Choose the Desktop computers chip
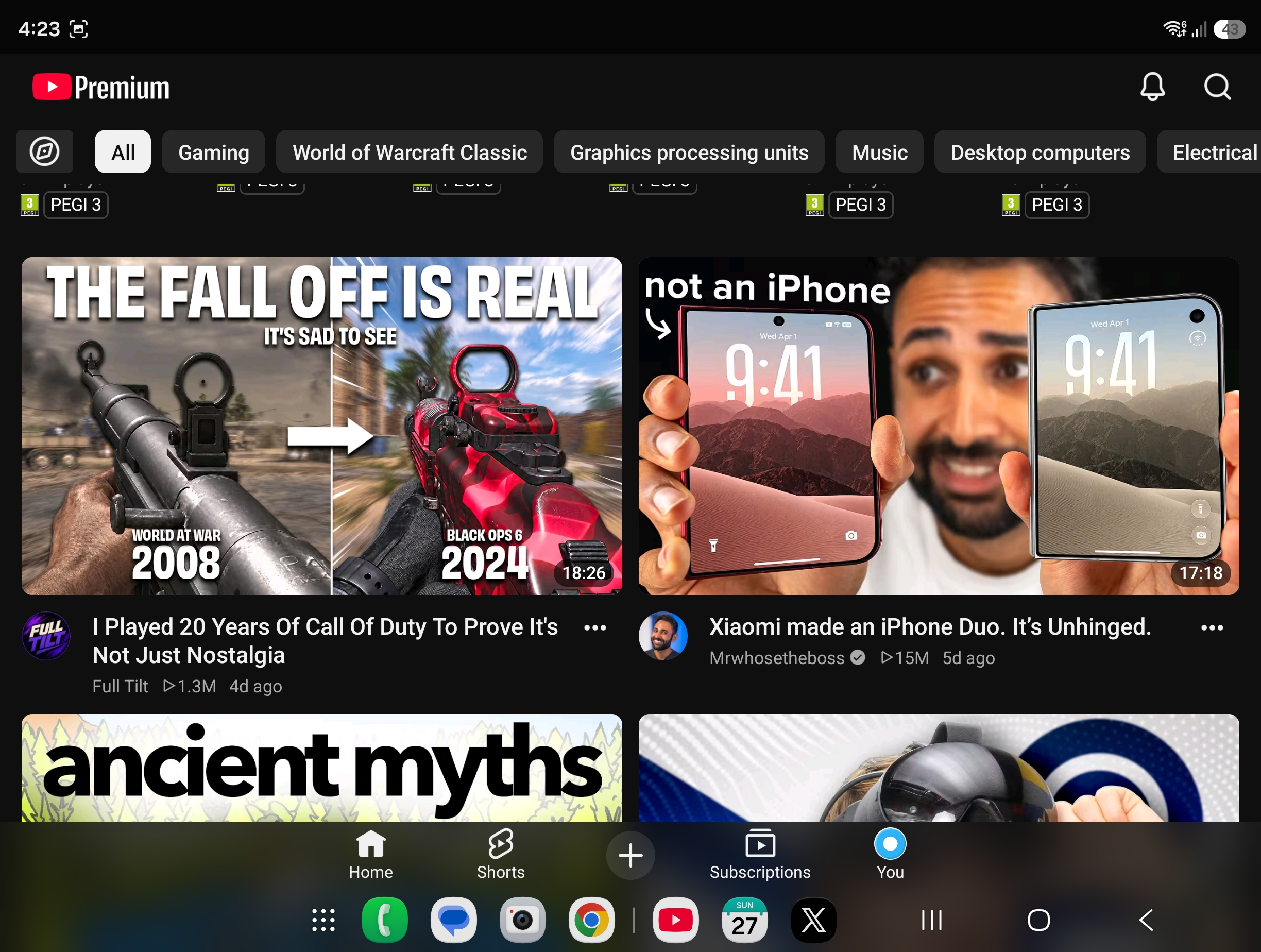 click(x=1040, y=151)
